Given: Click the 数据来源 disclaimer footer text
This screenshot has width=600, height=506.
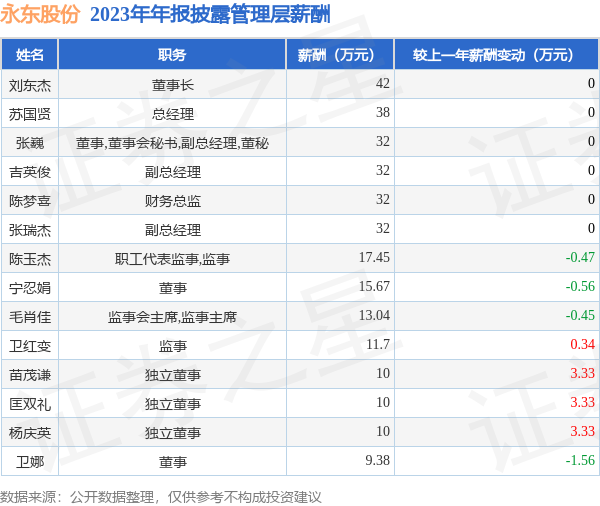Looking at the screenshot, I should [x=161, y=497].
